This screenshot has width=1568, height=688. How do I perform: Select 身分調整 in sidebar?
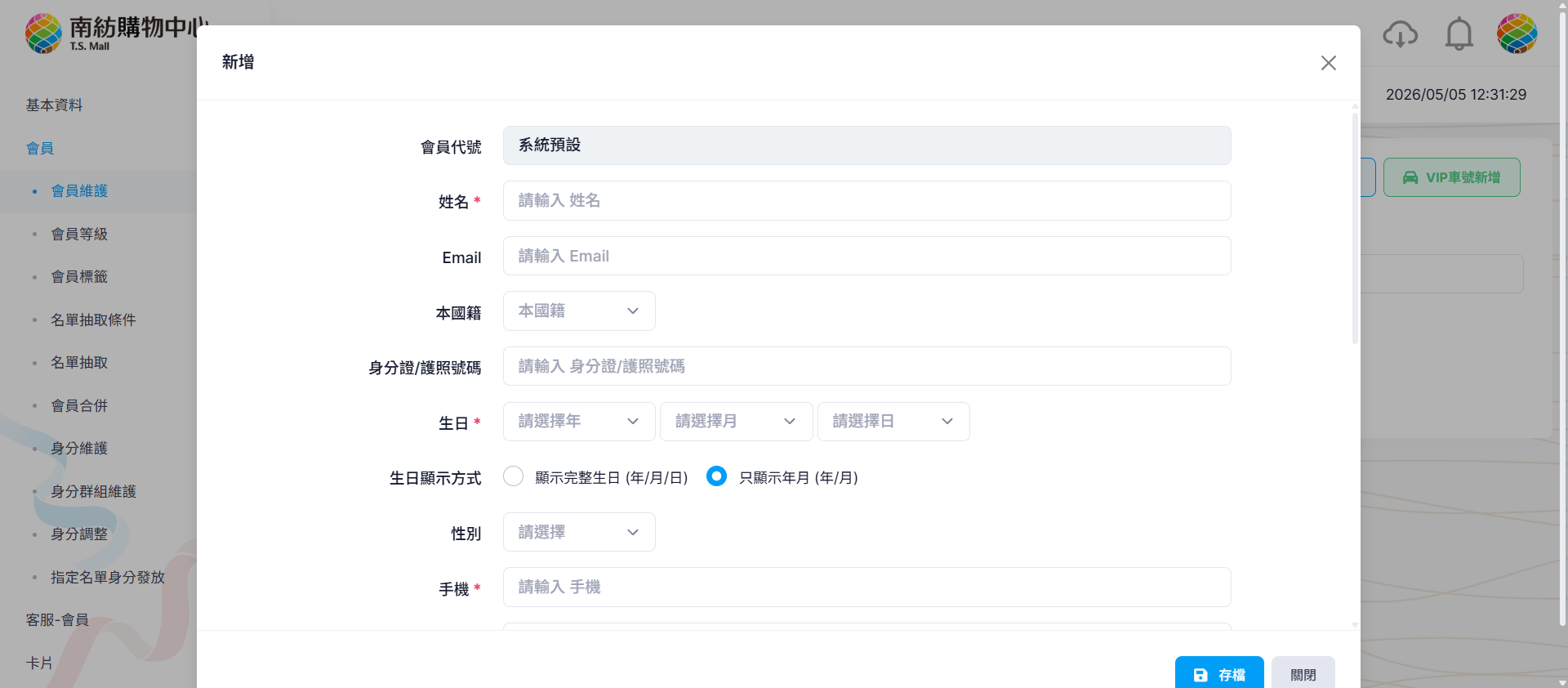click(79, 534)
